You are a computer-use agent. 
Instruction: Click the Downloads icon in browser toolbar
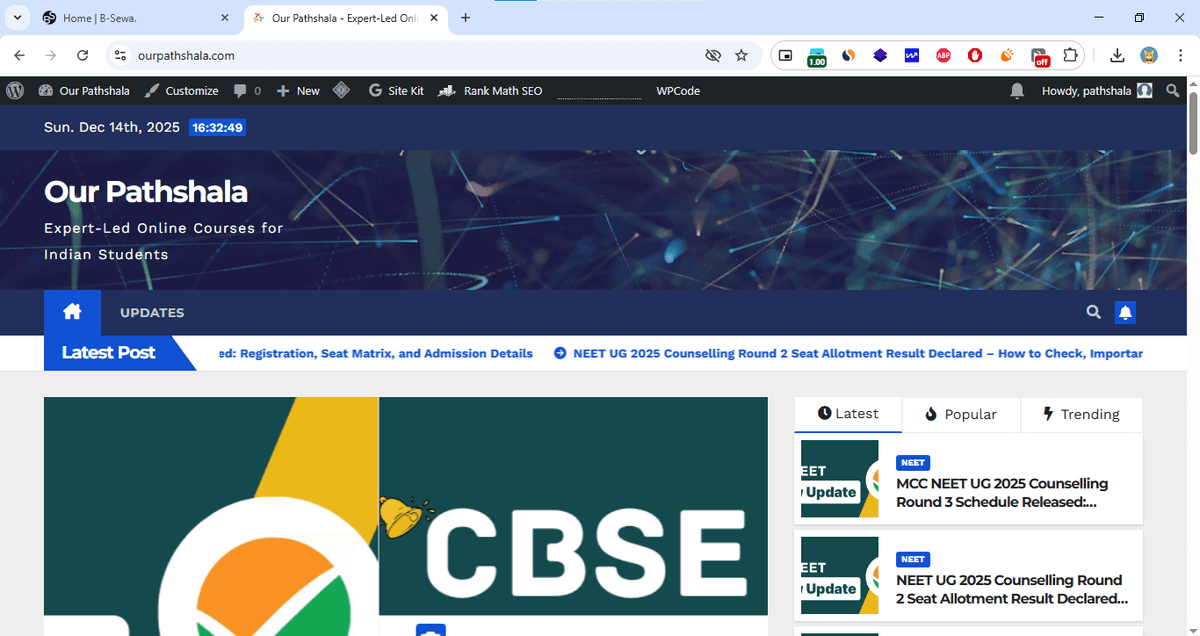point(1117,55)
